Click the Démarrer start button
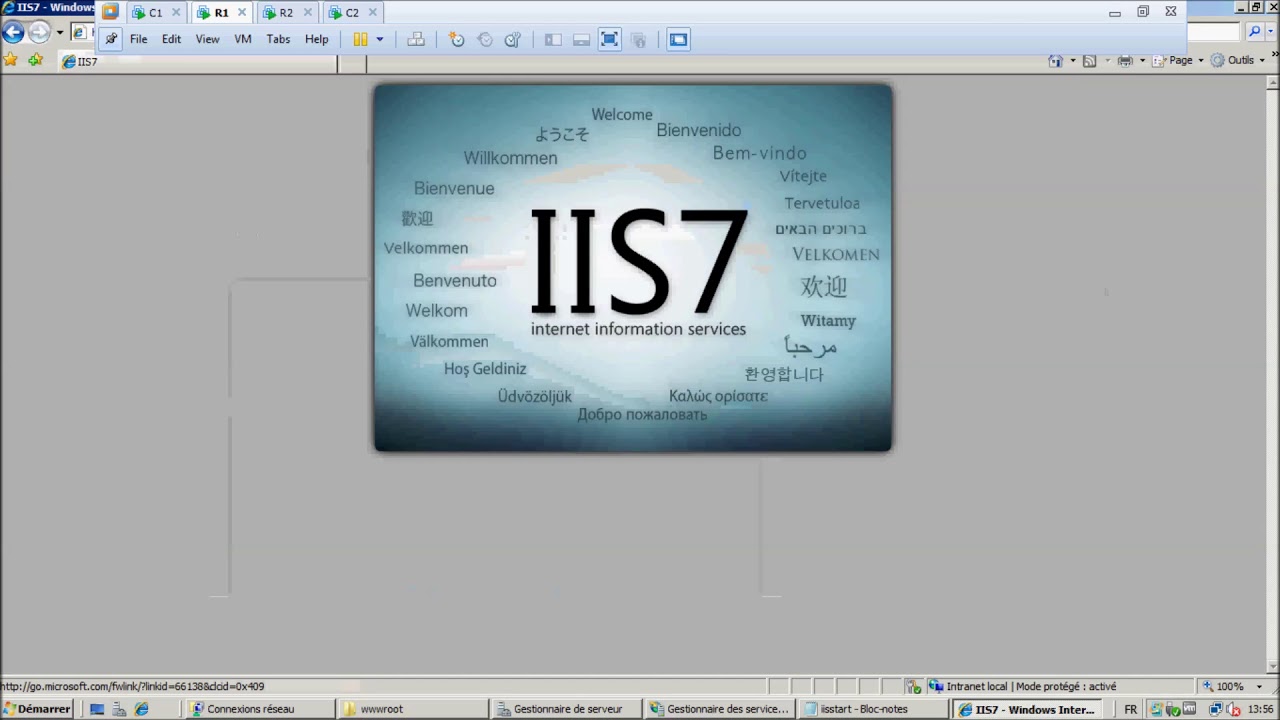 pos(37,709)
